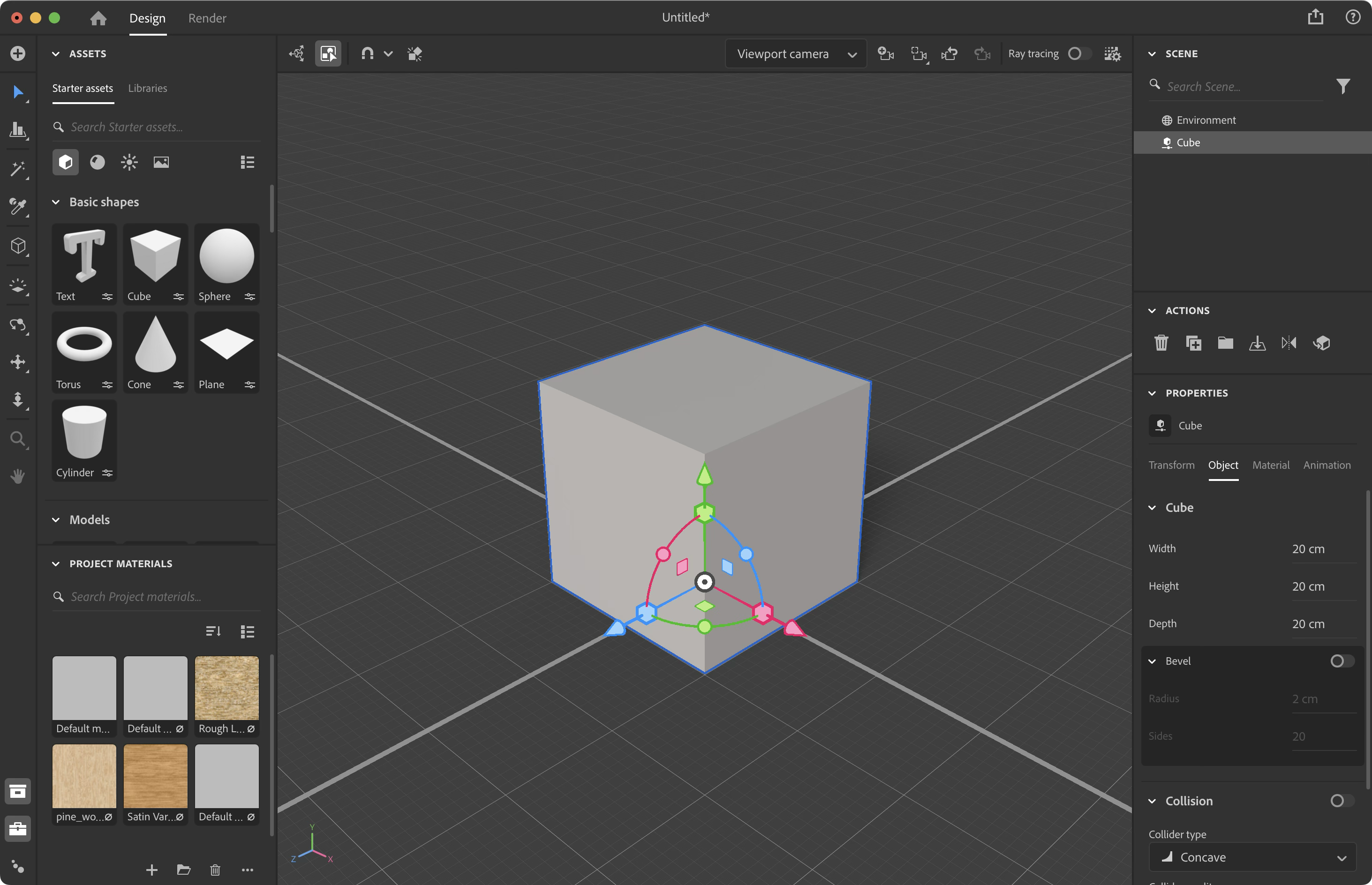Open the Material properties tab

pos(1270,465)
